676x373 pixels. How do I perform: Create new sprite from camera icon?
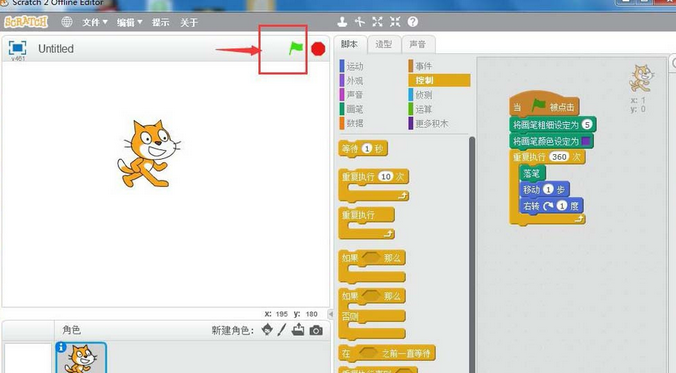click(x=316, y=330)
